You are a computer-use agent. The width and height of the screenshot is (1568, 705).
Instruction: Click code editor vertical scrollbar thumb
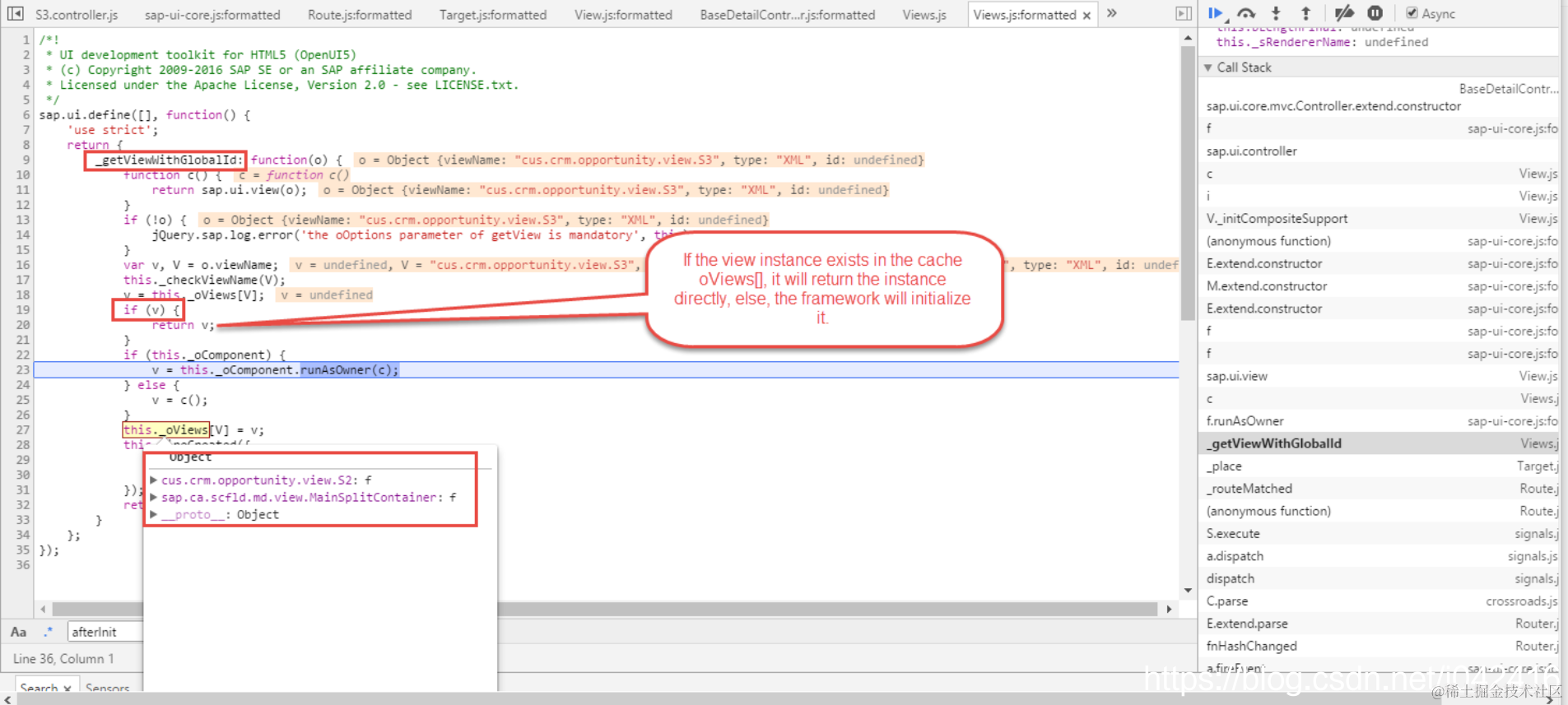click(1188, 183)
